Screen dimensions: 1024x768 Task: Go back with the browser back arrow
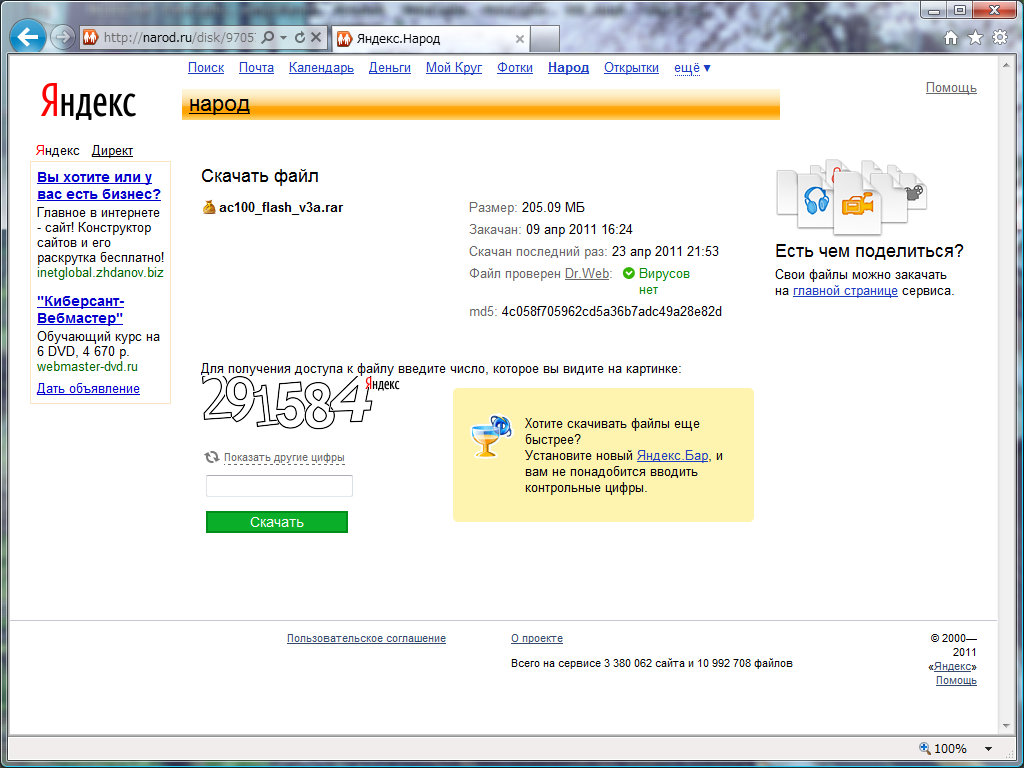click(x=27, y=37)
